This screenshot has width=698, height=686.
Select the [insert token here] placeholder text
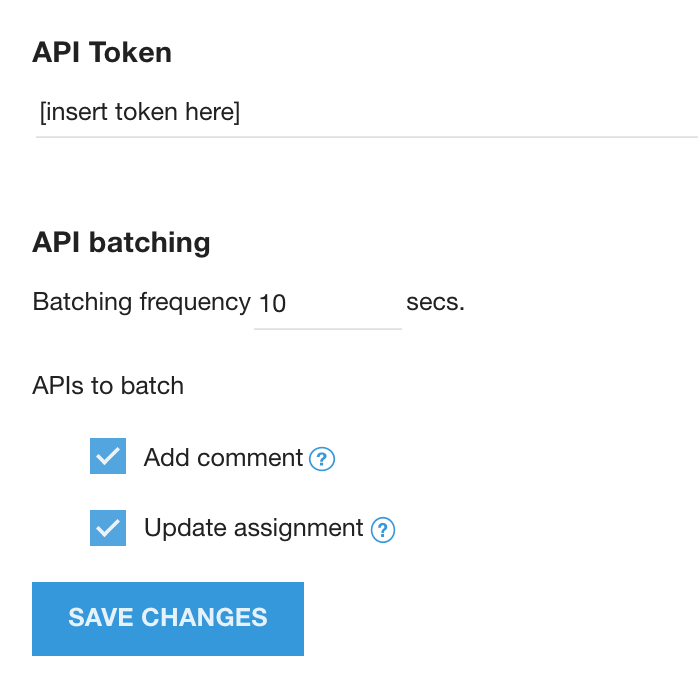[x=140, y=113]
